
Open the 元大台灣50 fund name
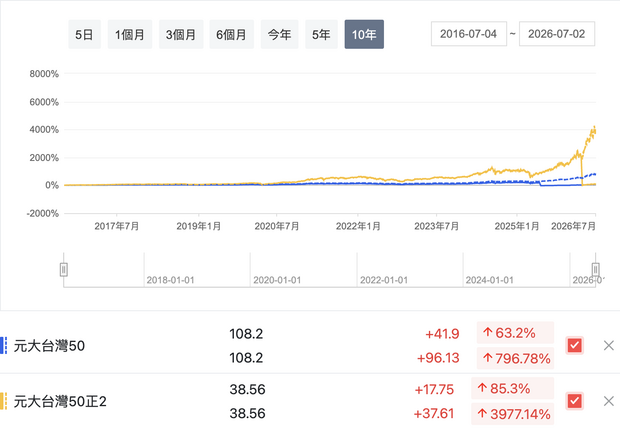click(49, 346)
